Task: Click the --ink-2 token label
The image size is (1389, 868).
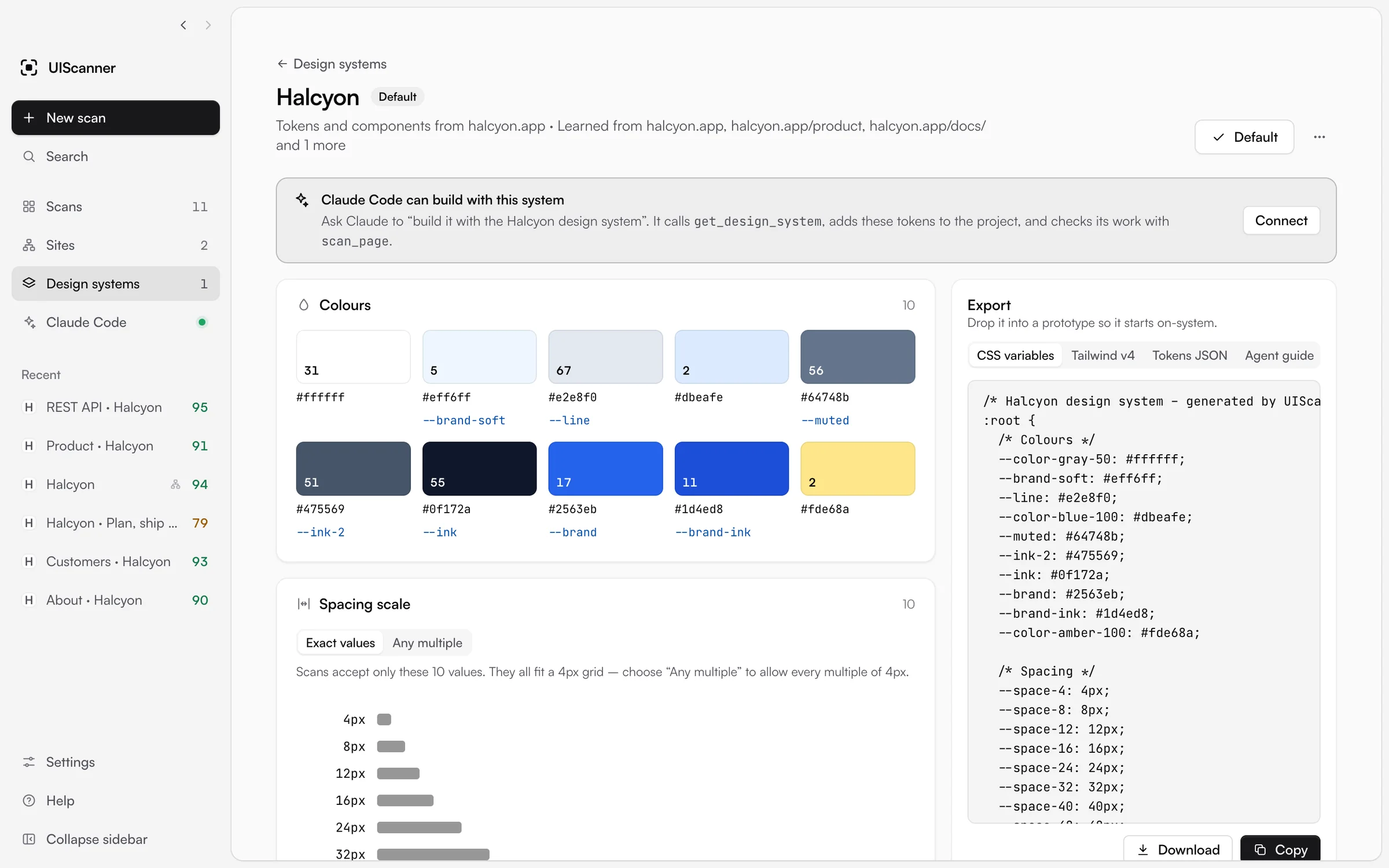Action: point(321,532)
